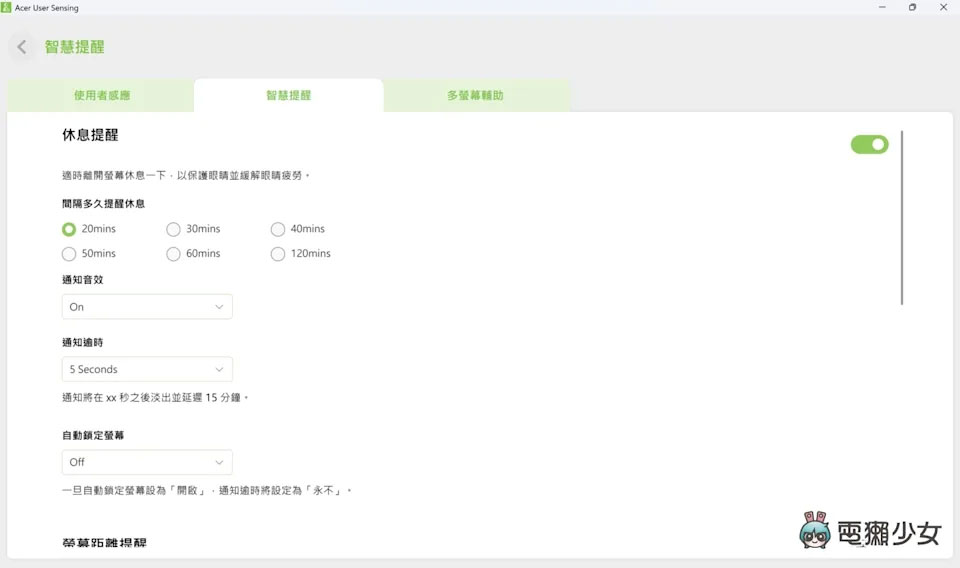Click the Acer User Sensing app icon

point(7,8)
